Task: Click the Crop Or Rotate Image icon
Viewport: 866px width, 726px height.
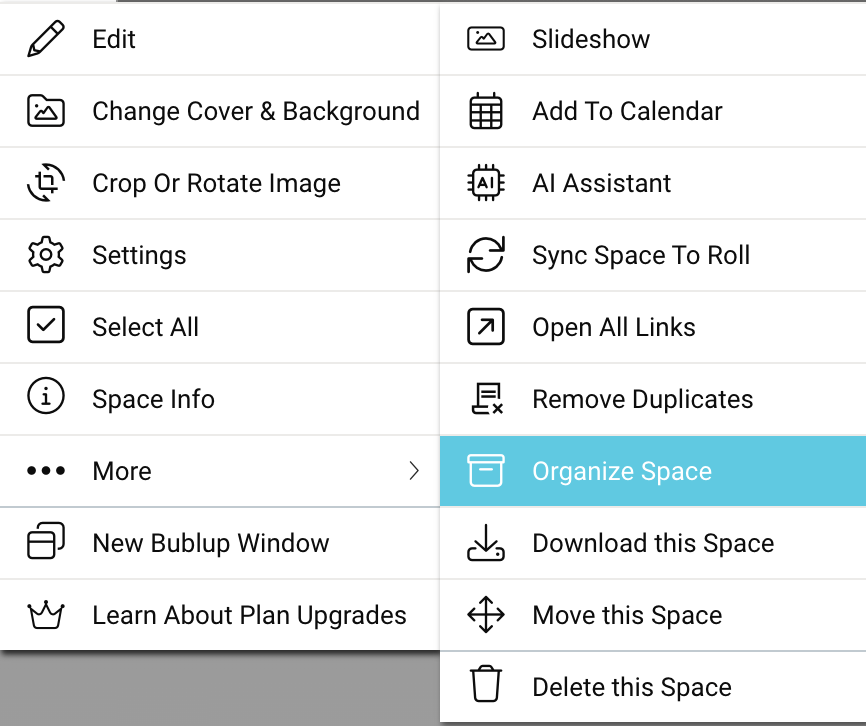Action: [45, 183]
